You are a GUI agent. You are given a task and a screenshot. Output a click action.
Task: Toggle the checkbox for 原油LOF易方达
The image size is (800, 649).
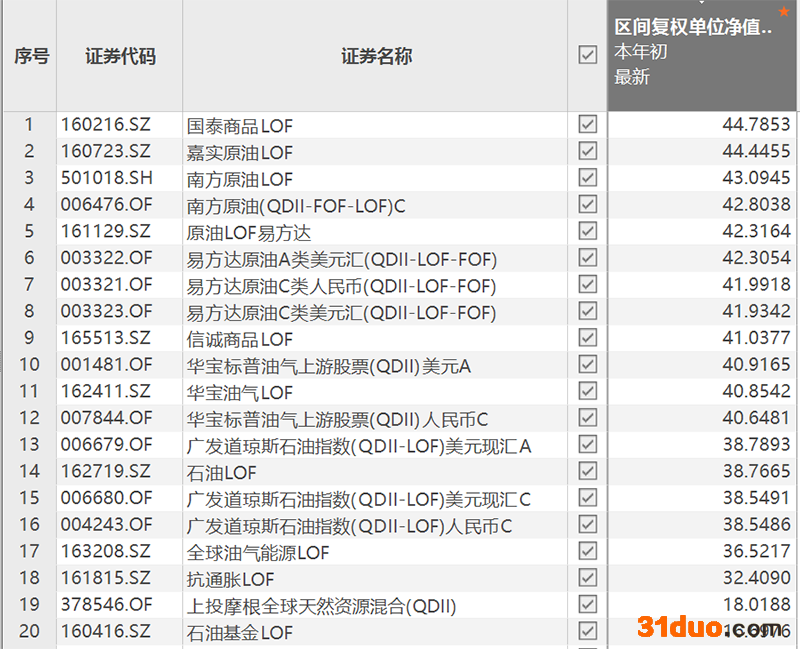tap(587, 231)
